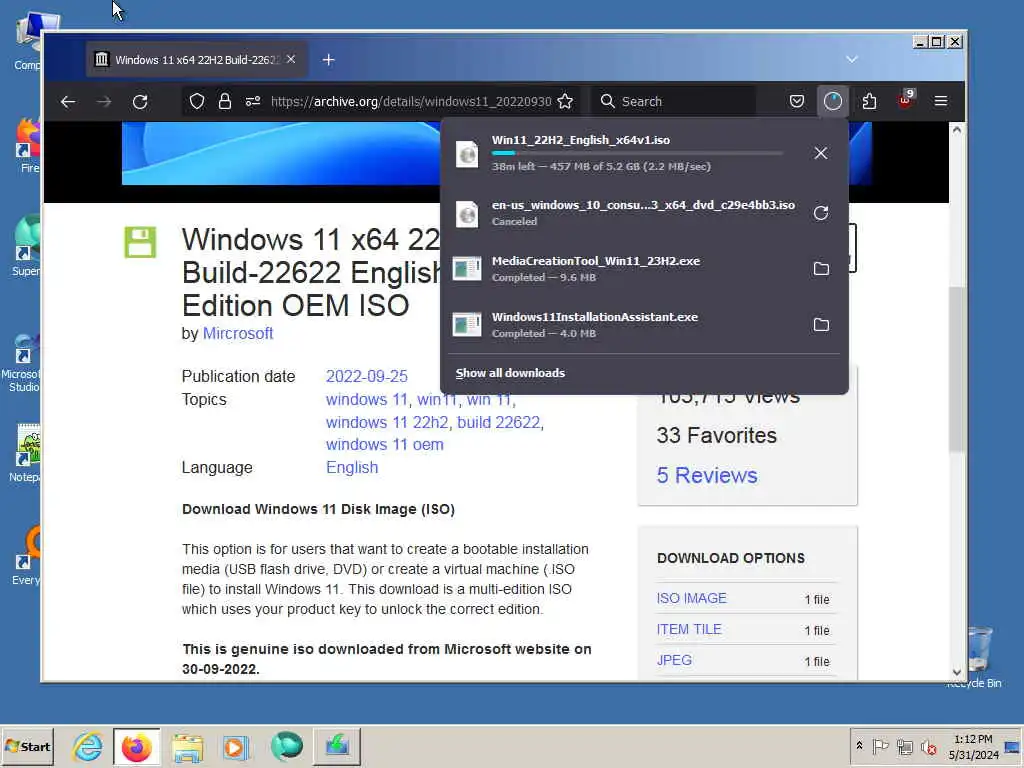Select ITEM TILE download option
Image resolution: width=1024 pixels, height=768 pixels.
pos(689,630)
